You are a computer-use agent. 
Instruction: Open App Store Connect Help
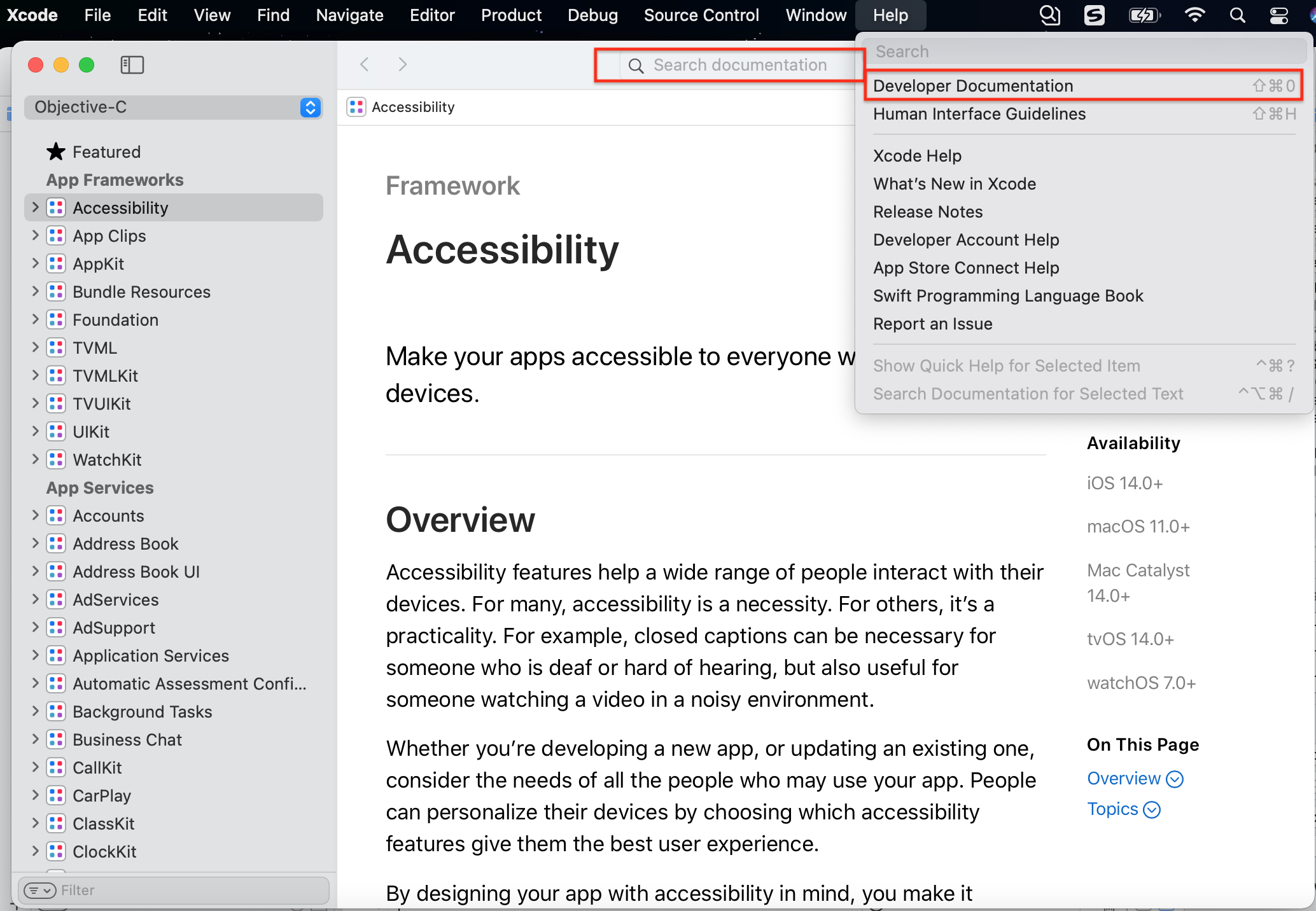[1084, 268]
